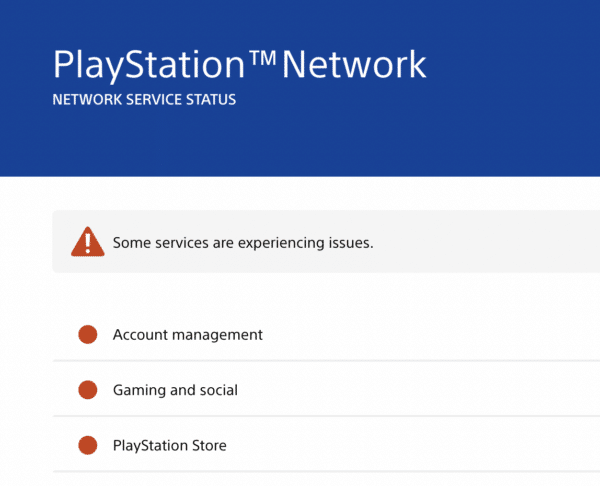600x486 pixels.
Task: Click the word "social" in the Gaming row
Action: pos(218,390)
